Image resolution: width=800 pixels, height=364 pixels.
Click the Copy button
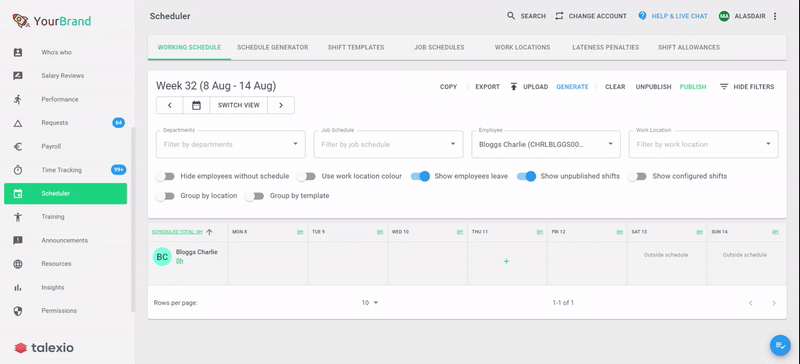[448, 87]
